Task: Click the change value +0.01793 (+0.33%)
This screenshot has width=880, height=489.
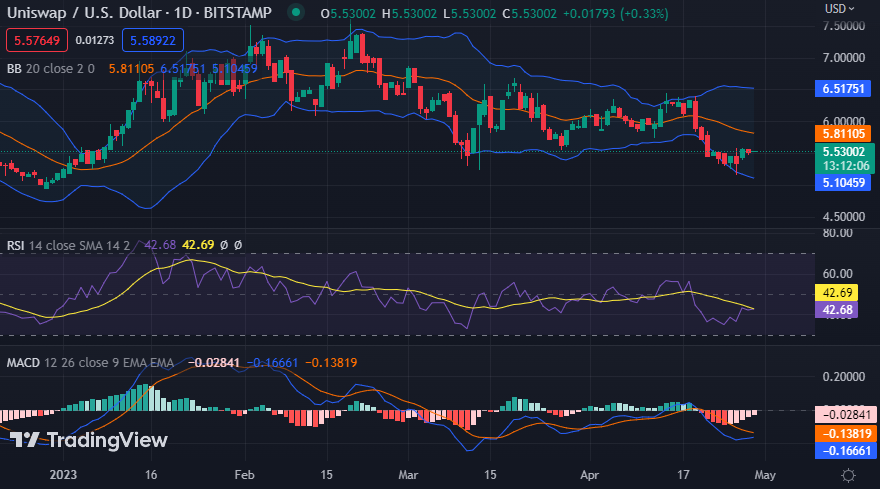Action: coord(615,13)
